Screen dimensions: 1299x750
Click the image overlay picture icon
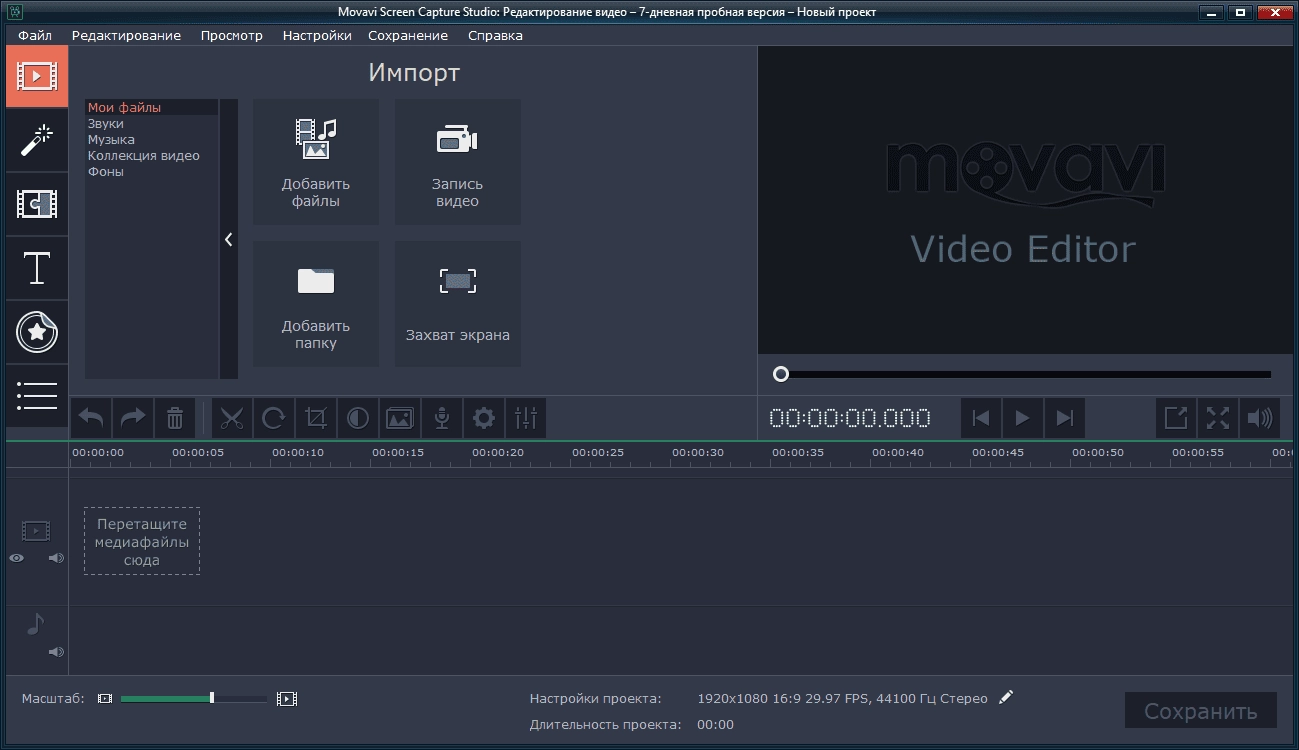(x=400, y=418)
